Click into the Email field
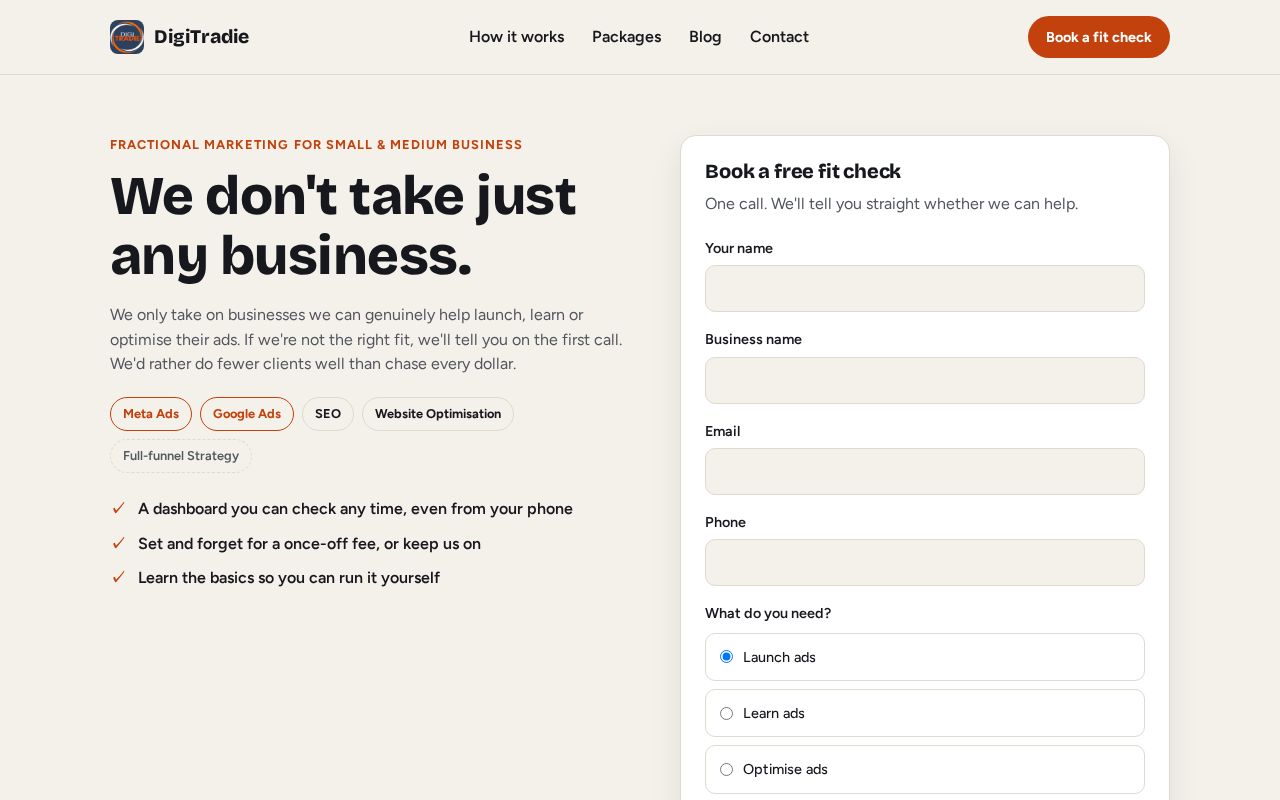Image resolution: width=1280 pixels, height=800 pixels. pos(925,471)
